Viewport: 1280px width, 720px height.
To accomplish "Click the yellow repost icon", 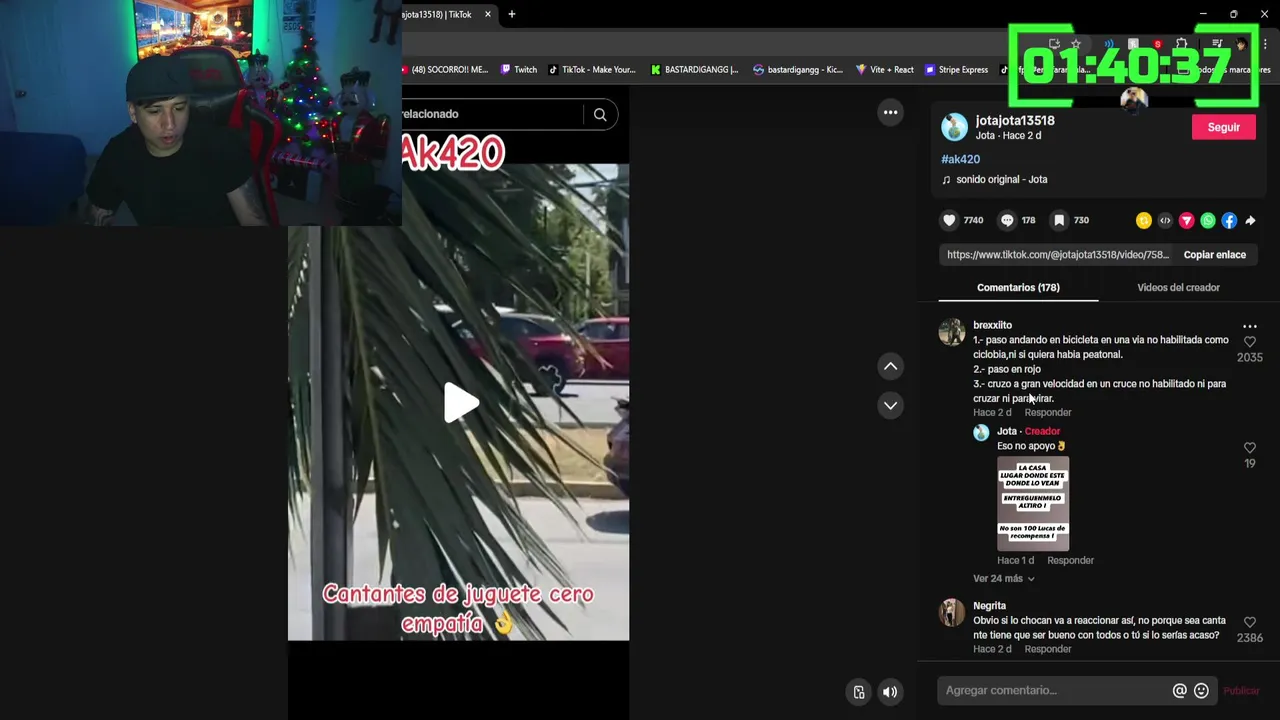I will click(x=1144, y=220).
